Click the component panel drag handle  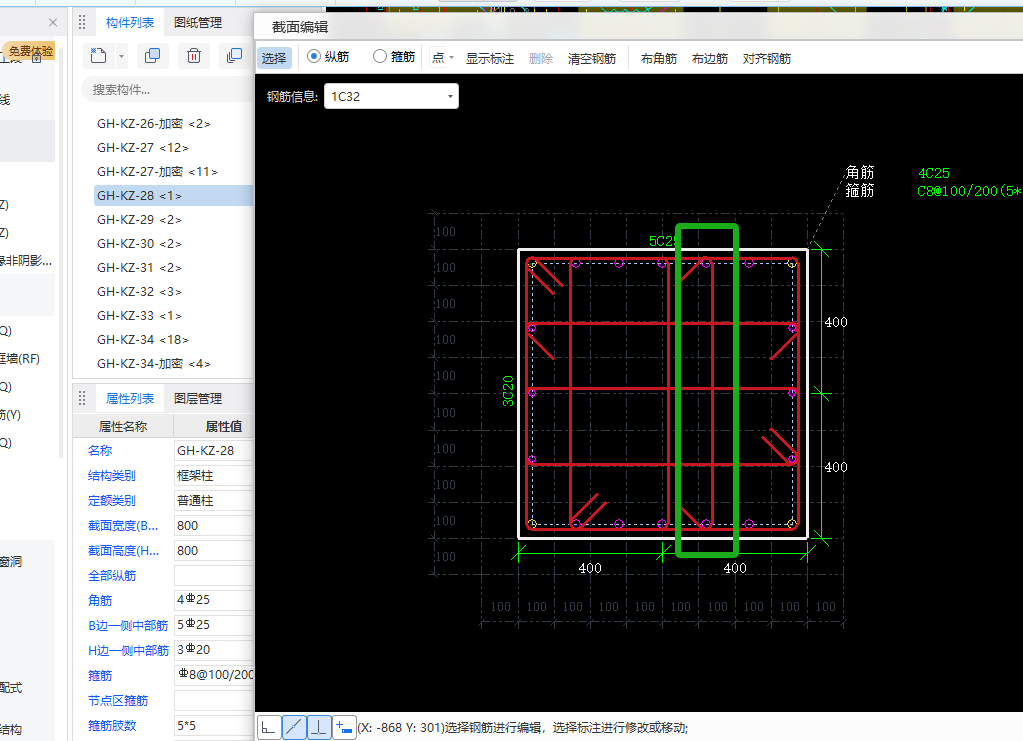point(82,22)
